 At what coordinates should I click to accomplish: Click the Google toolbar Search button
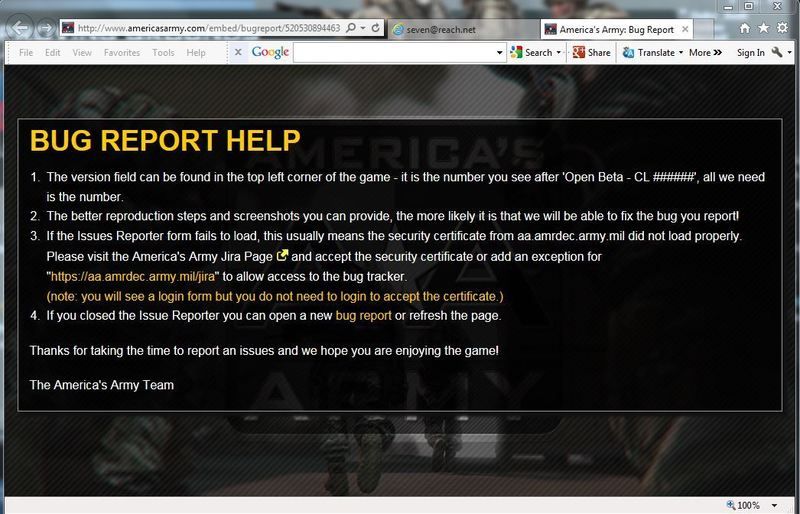point(532,53)
